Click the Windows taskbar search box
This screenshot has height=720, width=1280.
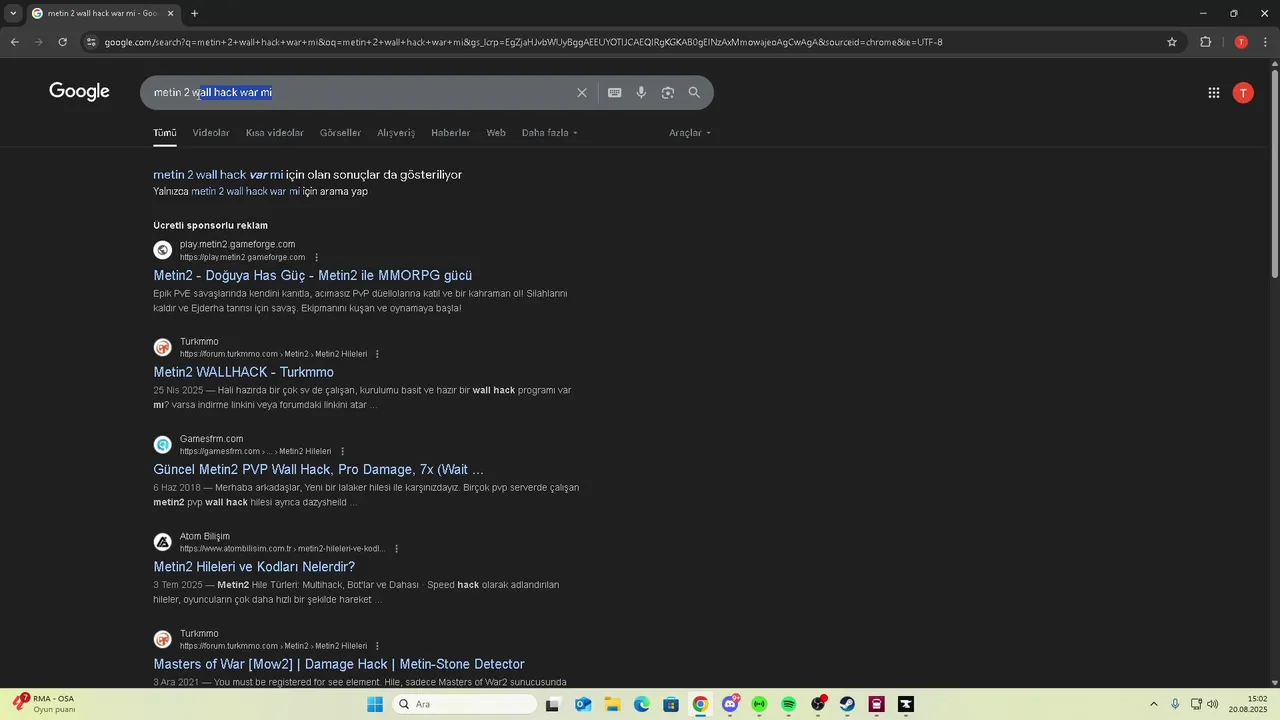464,704
